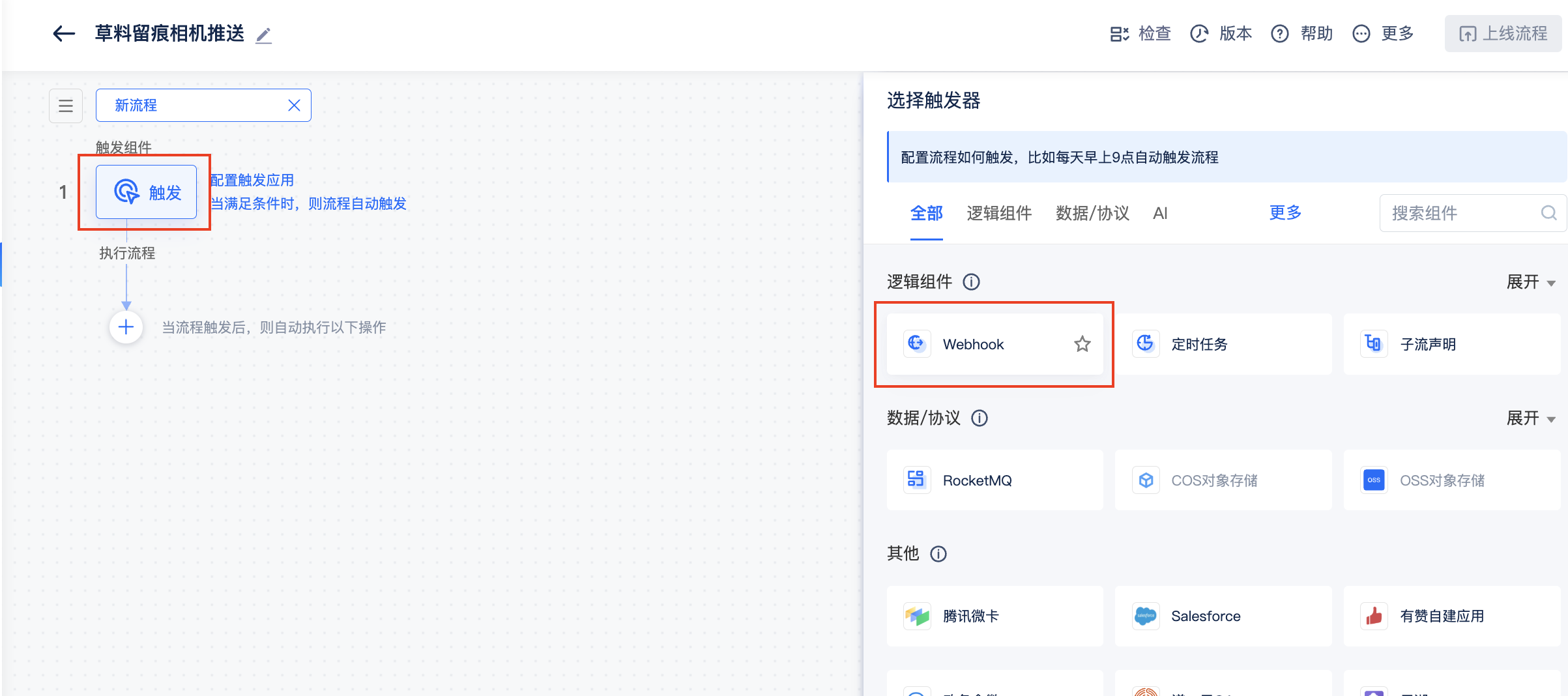Close the 新流程 tab with X
This screenshot has height=696, width=1568.
tap(295, 106)
